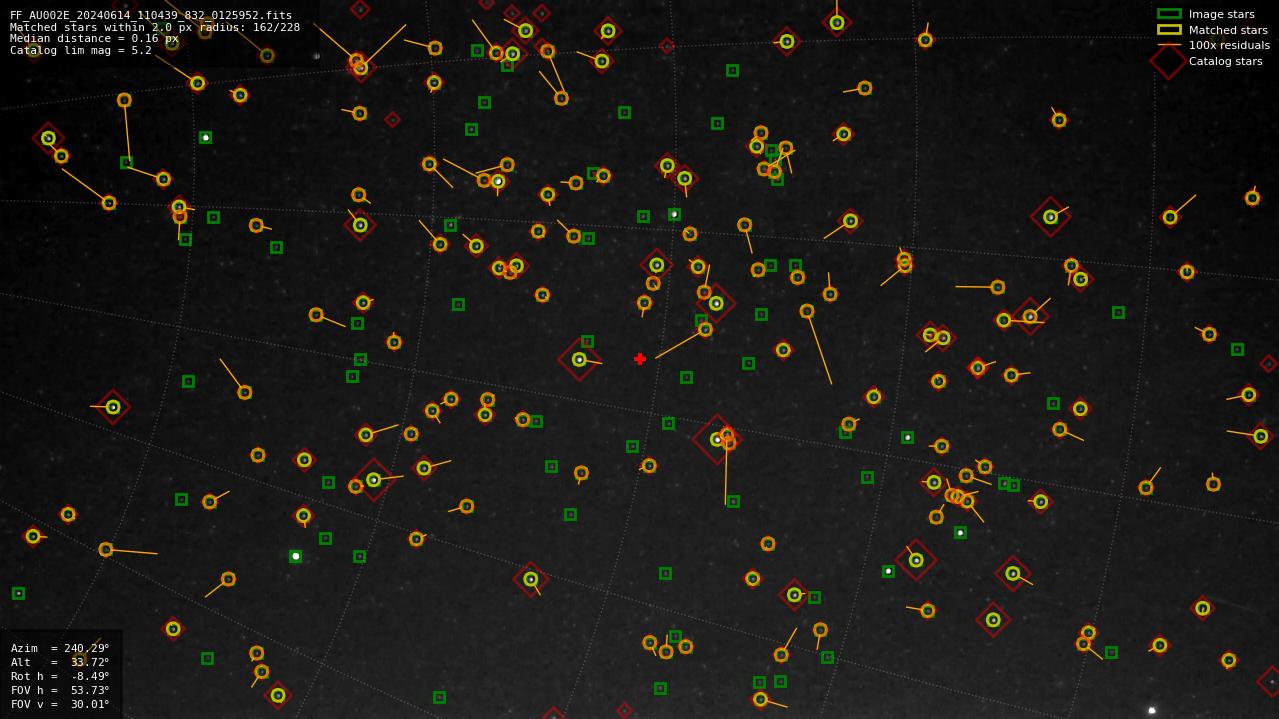
Task: Click the green 'Image stars' legend marker
Action: (1169, 14)
